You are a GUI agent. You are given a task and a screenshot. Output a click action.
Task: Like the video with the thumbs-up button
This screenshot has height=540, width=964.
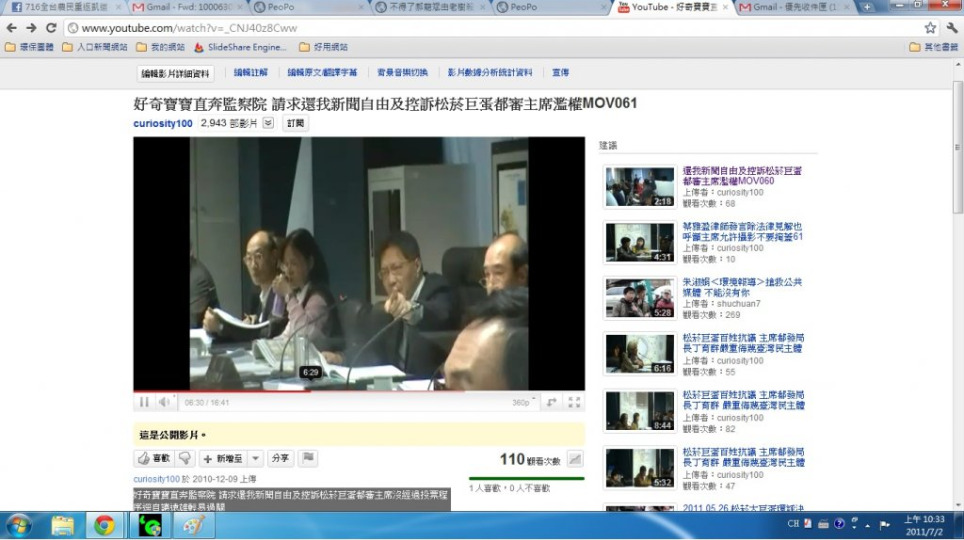[x=153, y=458]
